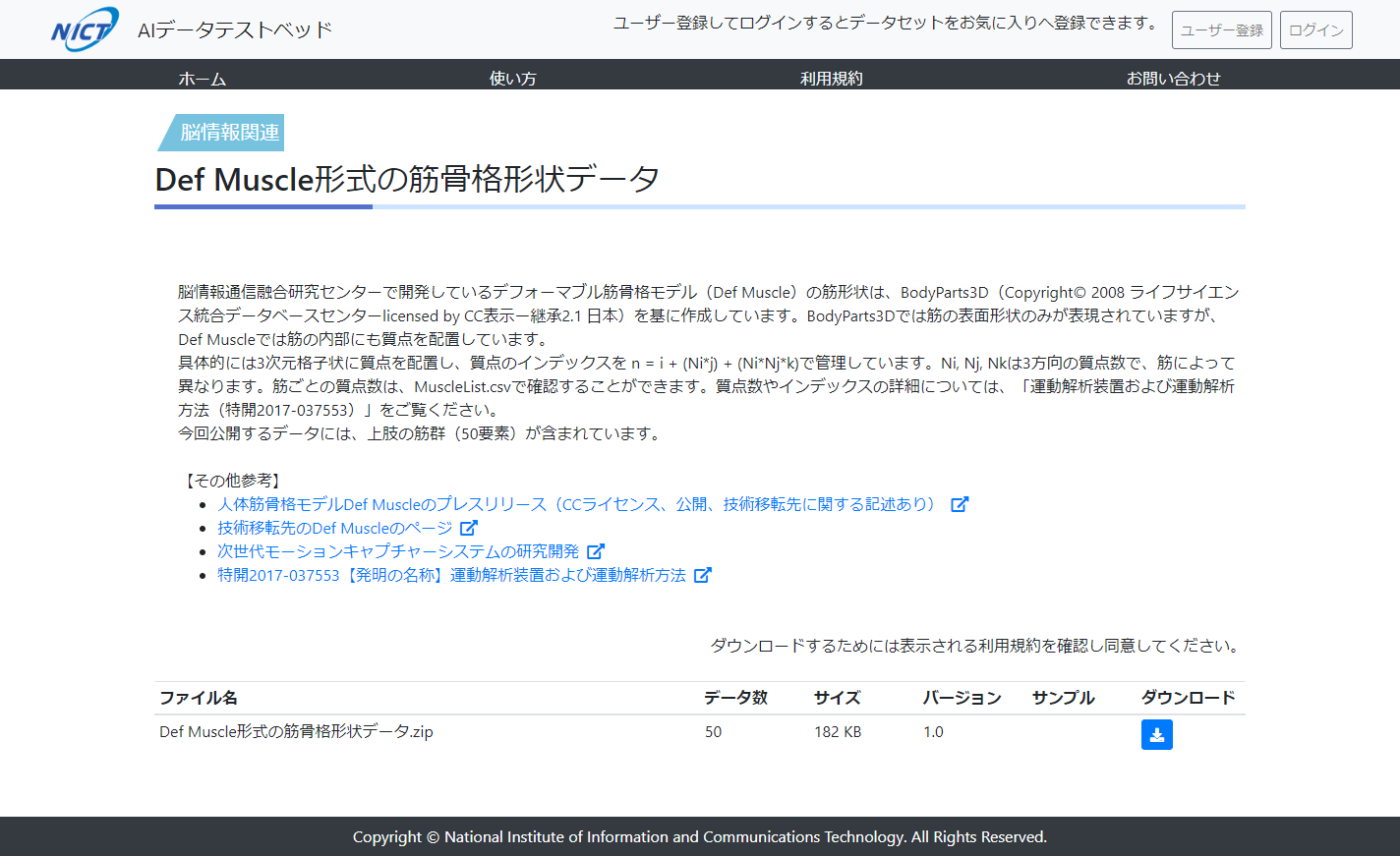This screenshot has width=1400, height=856.
Task: Open 特開2017-037553 patent link
Action: point(451,575)
